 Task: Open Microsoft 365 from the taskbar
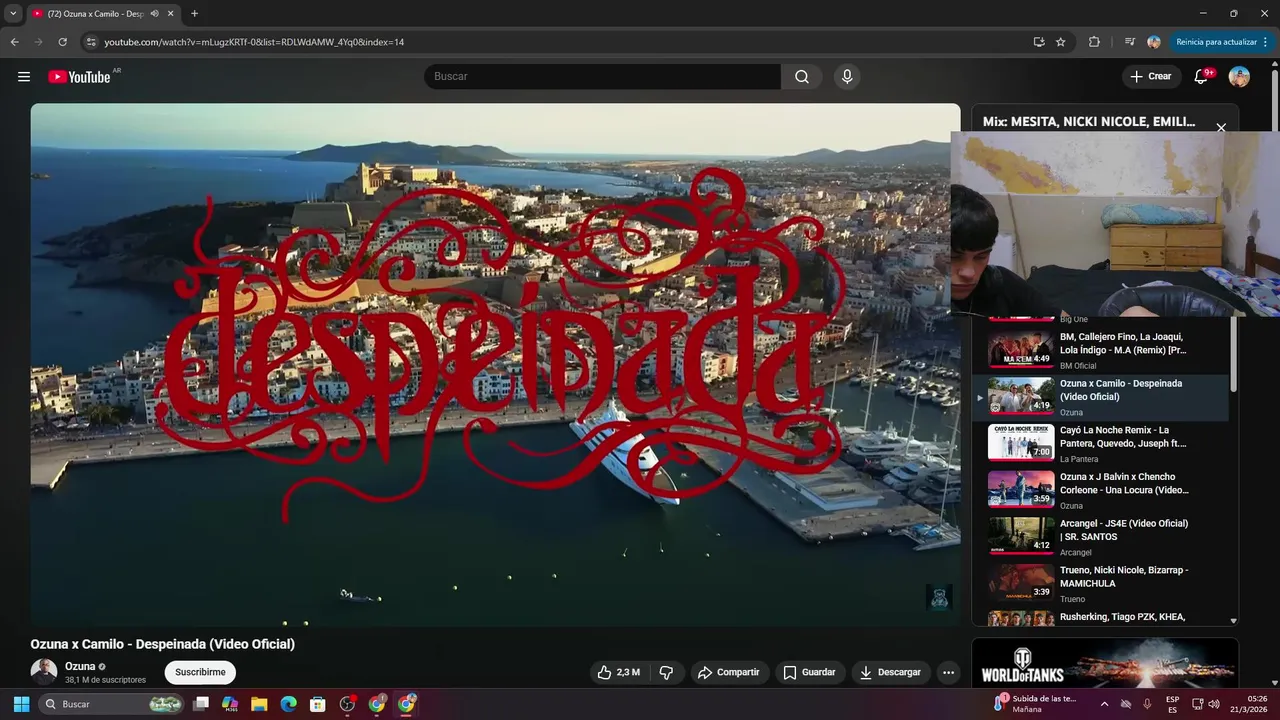(x=230, y=704)
